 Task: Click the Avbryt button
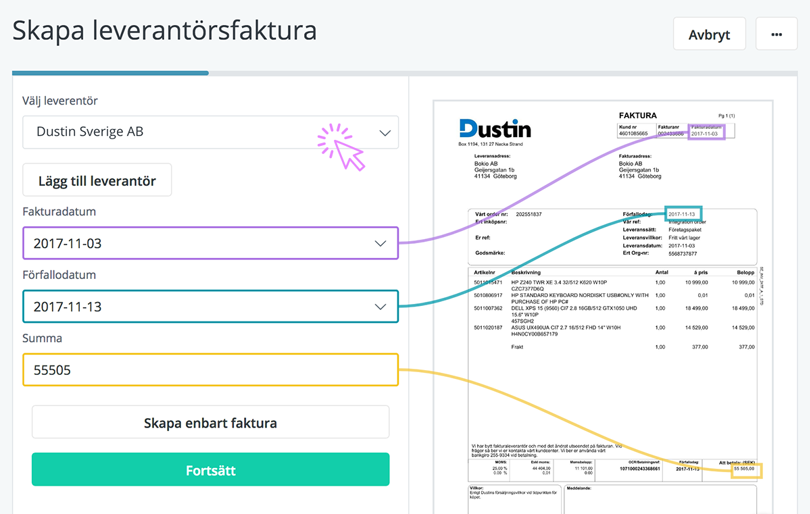[x=709, y=35]
